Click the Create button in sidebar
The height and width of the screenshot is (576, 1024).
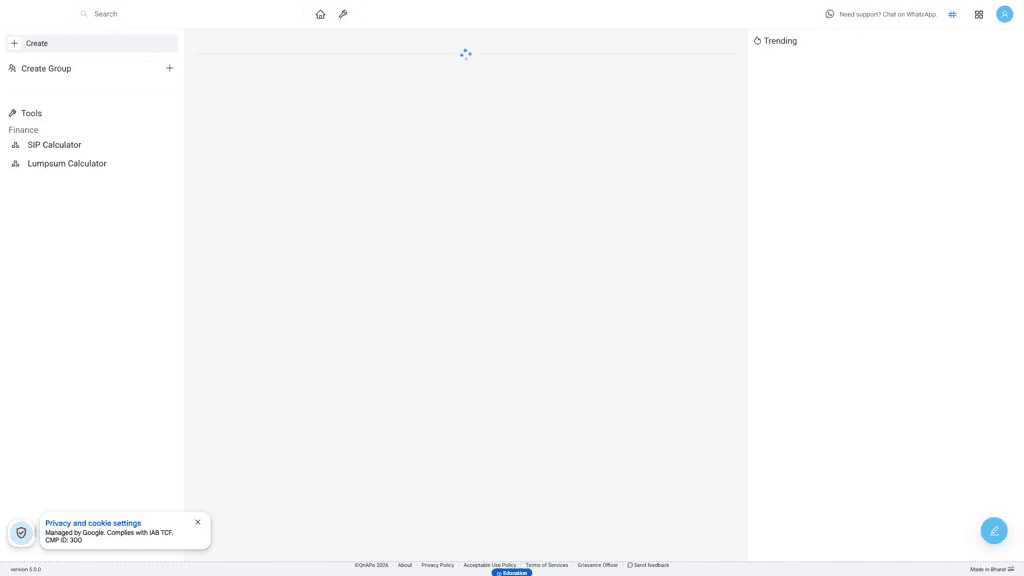(x=91, y=43)
